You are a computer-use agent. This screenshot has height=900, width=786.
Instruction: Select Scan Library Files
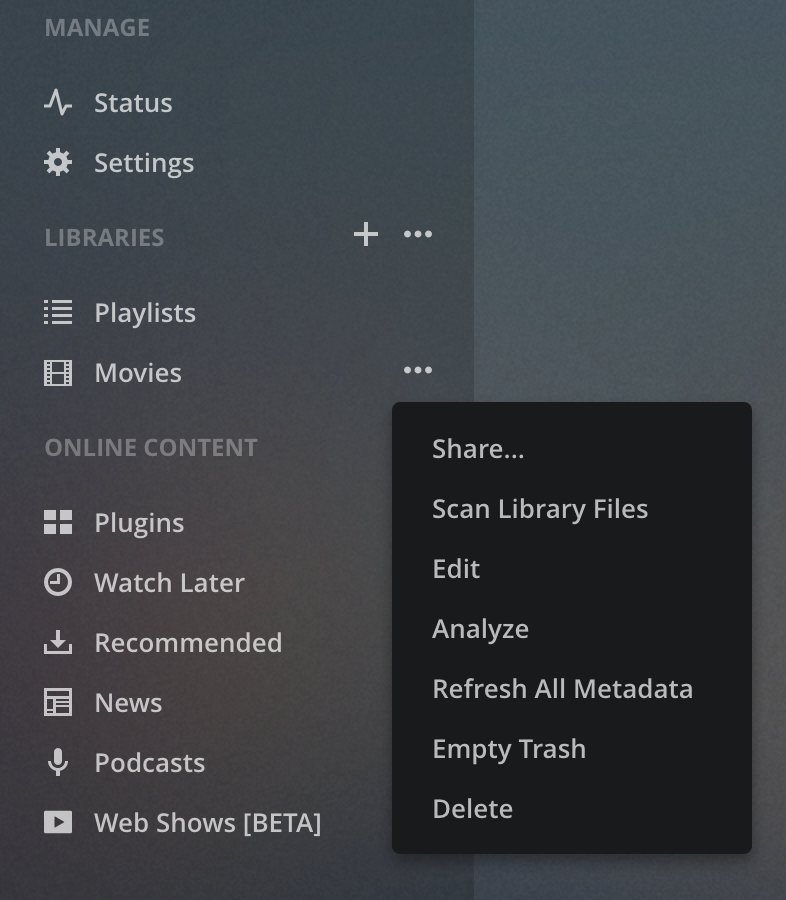540,508
